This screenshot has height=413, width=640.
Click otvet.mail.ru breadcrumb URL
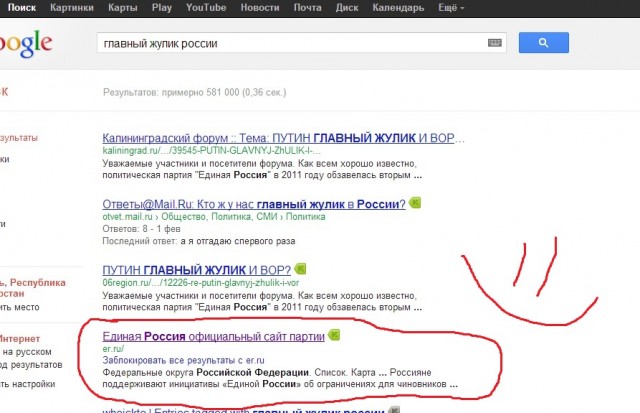tap(213, 217)
